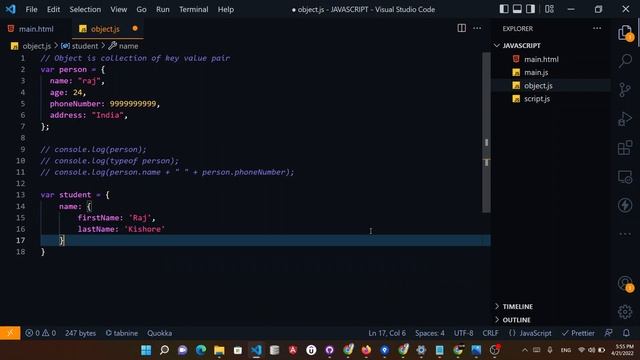Show additional activity bar views ellipsis
The image size is (640, 360).
tap(625, 234)
